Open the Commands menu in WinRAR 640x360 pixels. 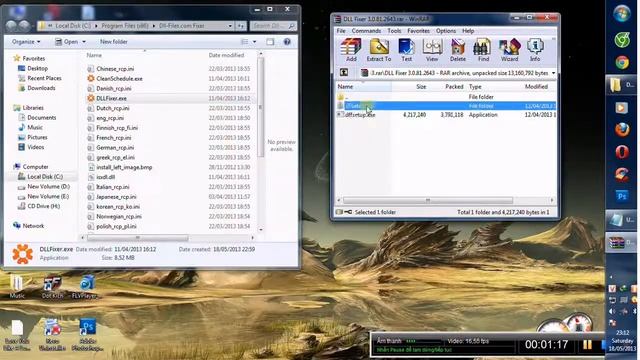click(366, 31)
